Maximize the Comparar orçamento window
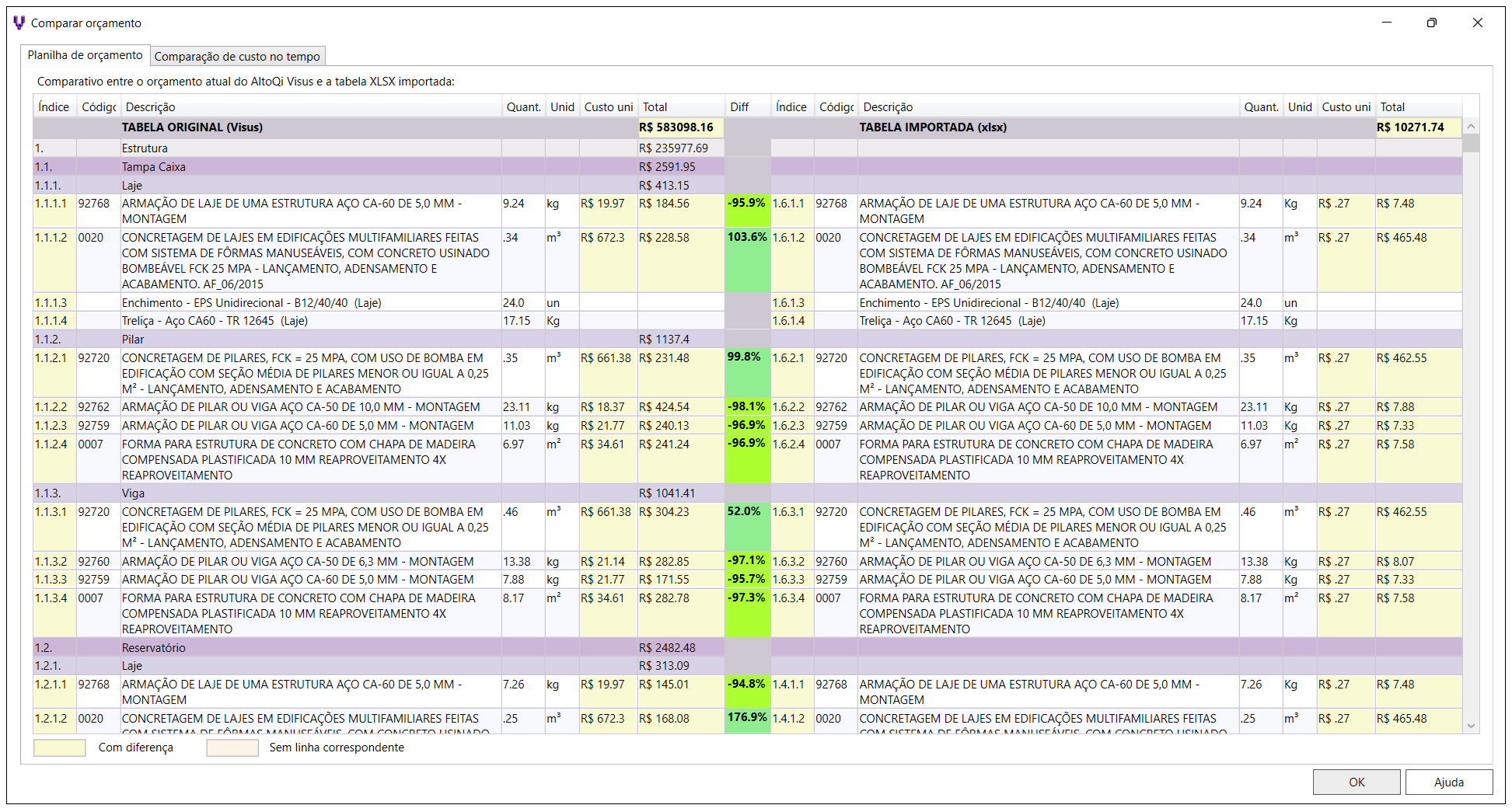The height and width of the screenshot is (812, 1512). [1431, 23]
